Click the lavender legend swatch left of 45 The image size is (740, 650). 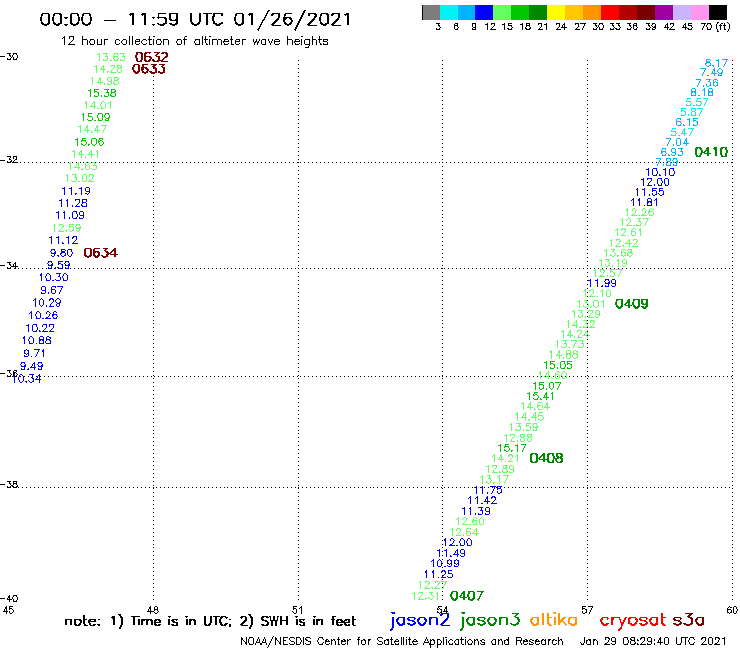pos(681,12)
